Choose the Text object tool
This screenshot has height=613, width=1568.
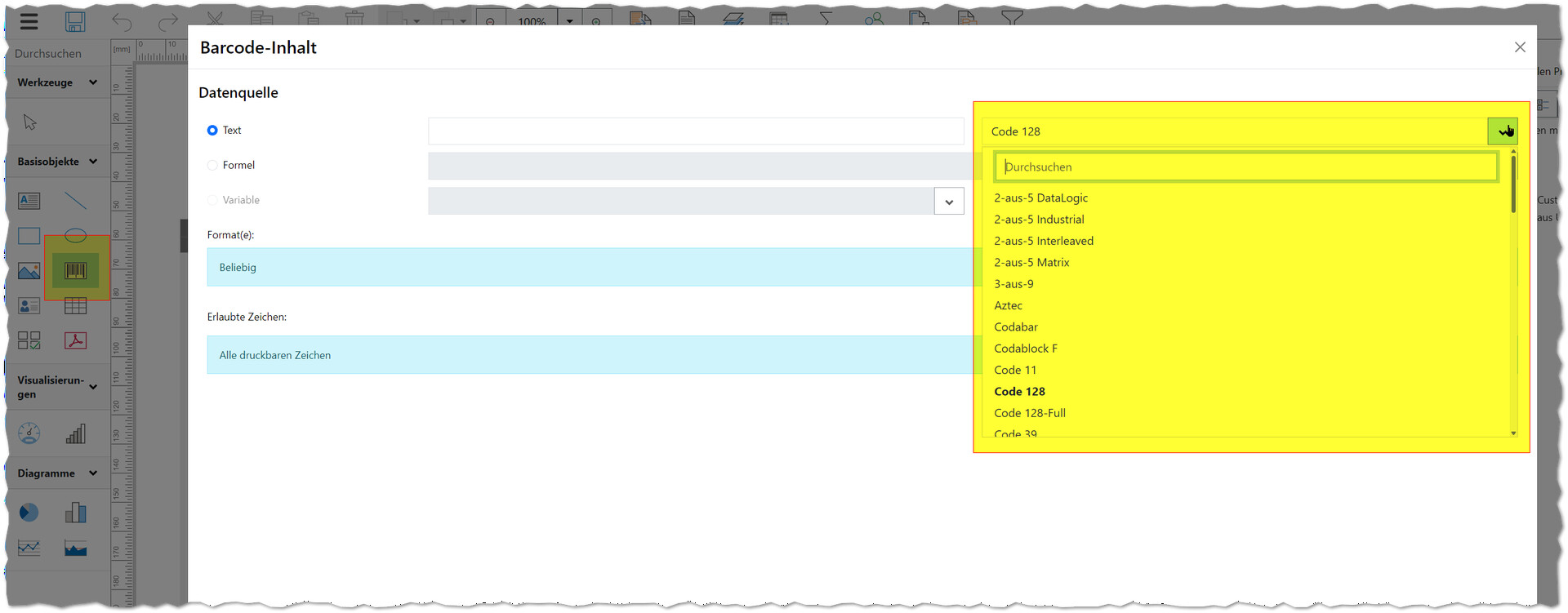pos(29,201)
